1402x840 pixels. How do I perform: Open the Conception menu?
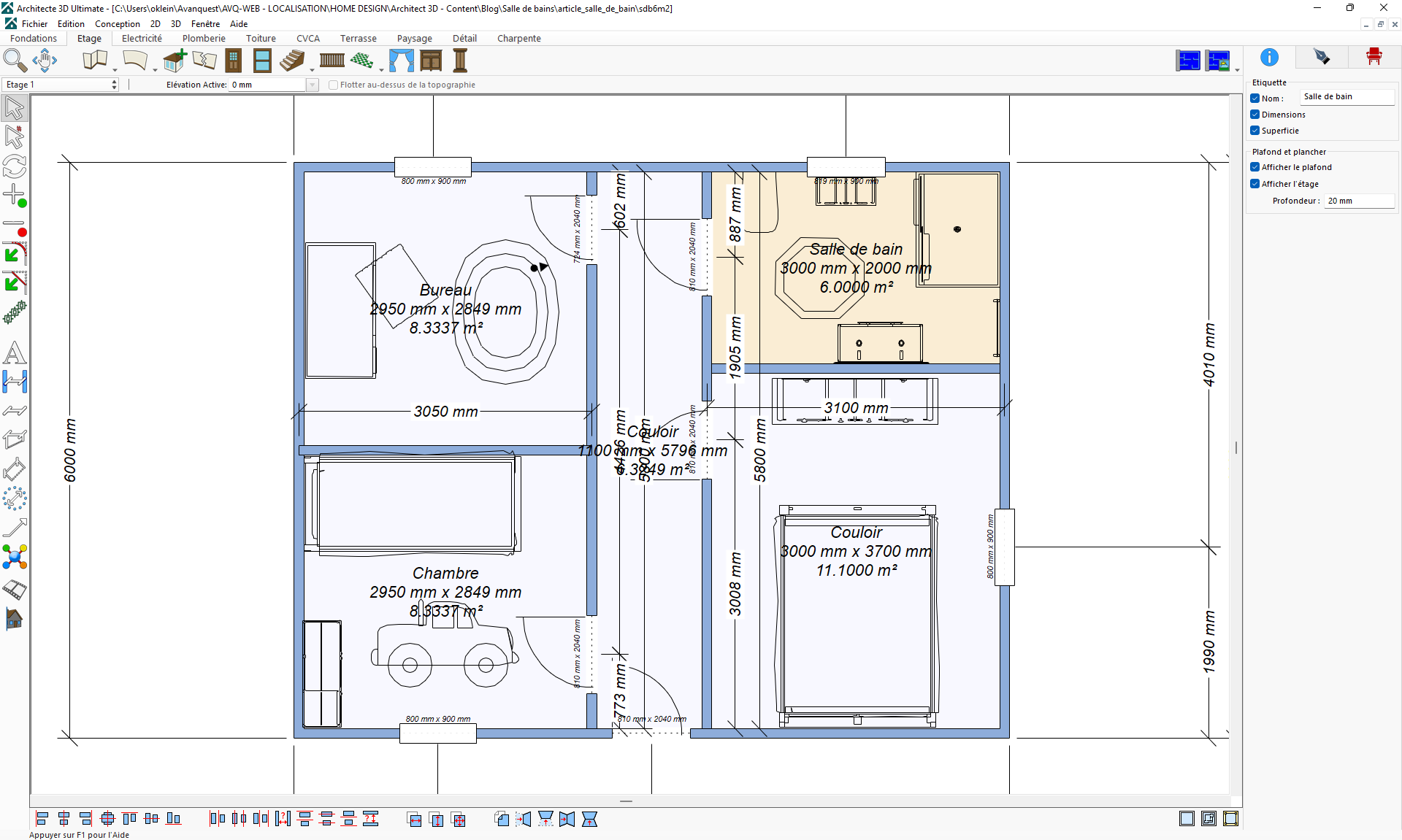[x=118, y=24]
